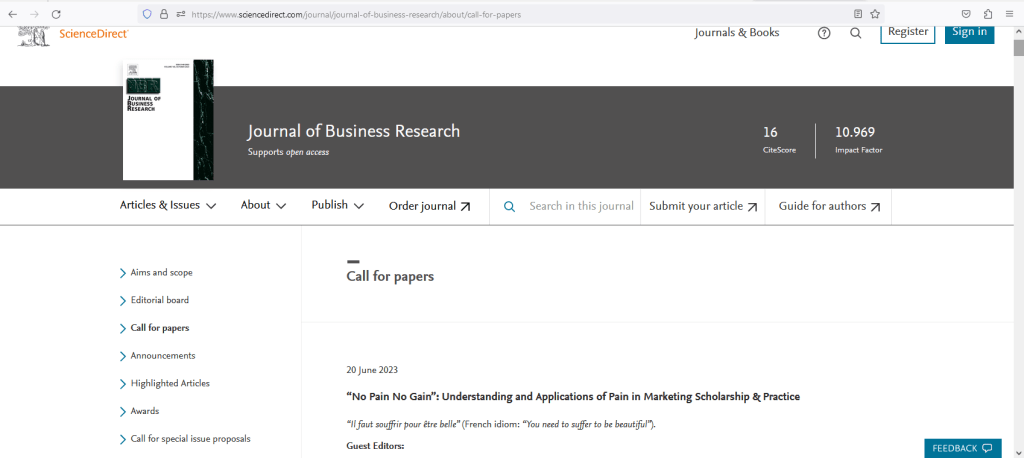Click chevron beside Aims and scope
Image resolution: width=1024 pixels, height=458 pixels.
click(123, 273)
